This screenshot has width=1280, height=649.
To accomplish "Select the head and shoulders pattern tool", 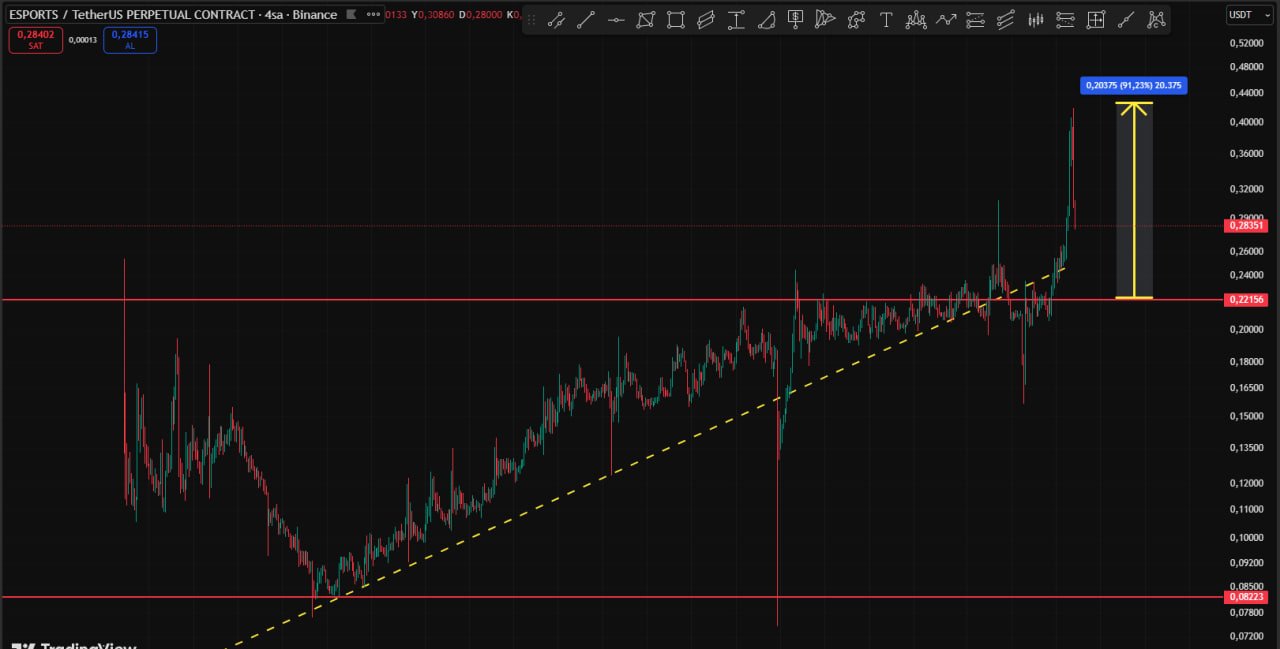I will click(x=916, y=20).
